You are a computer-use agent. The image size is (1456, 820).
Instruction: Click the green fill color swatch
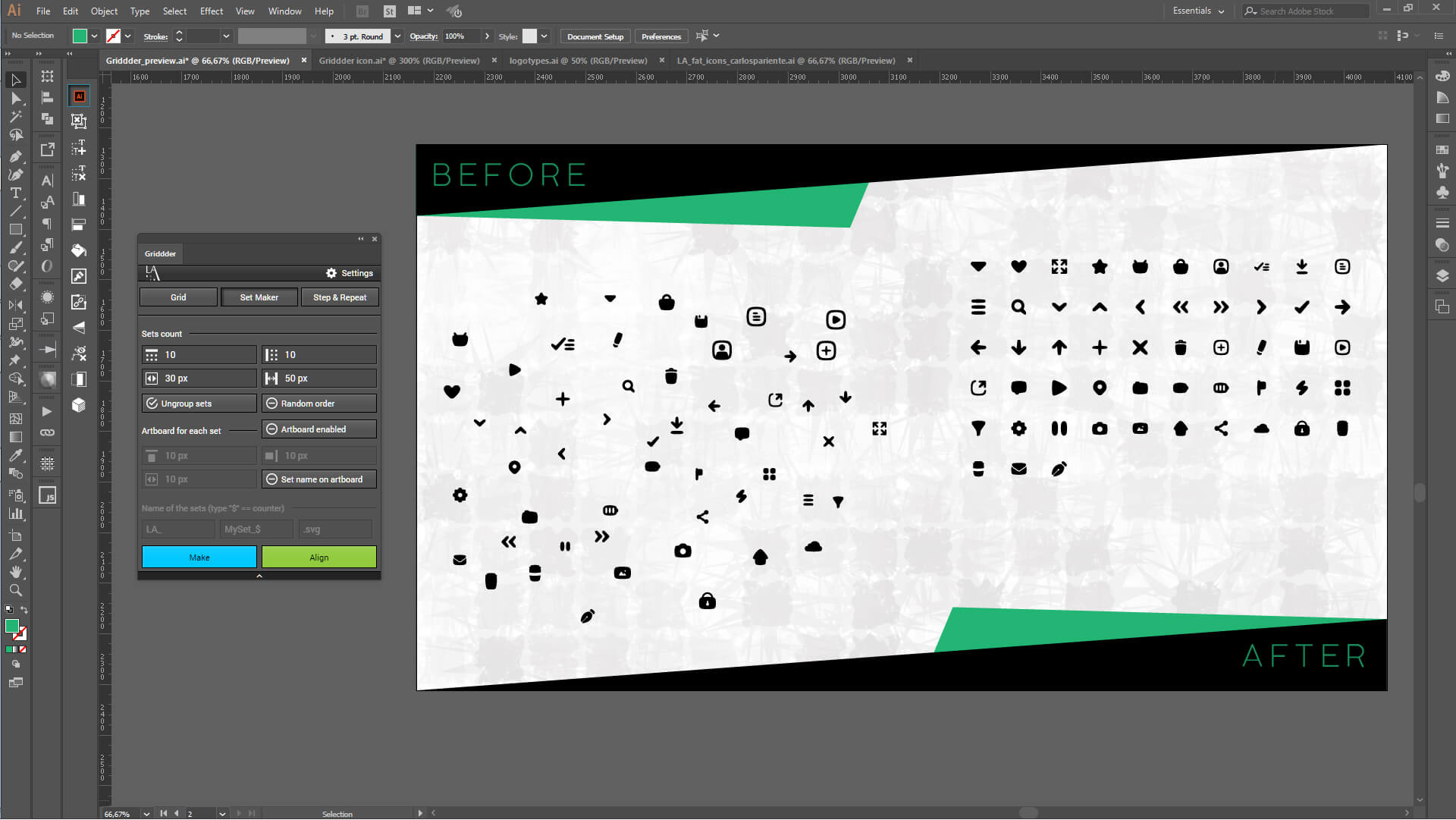(x=79, y=36)
